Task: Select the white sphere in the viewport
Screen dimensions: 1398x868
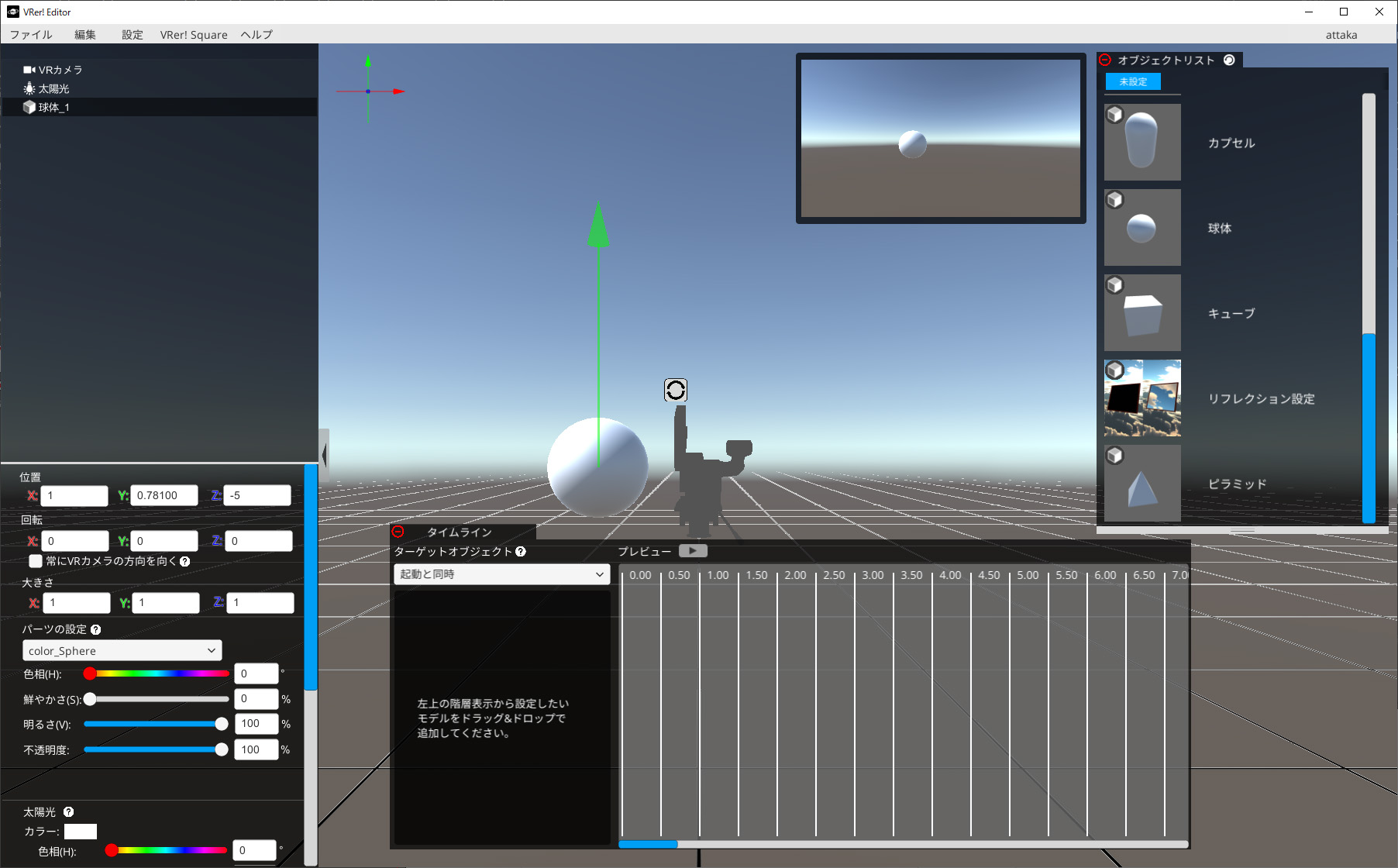Action: click(x=597, y=467)
